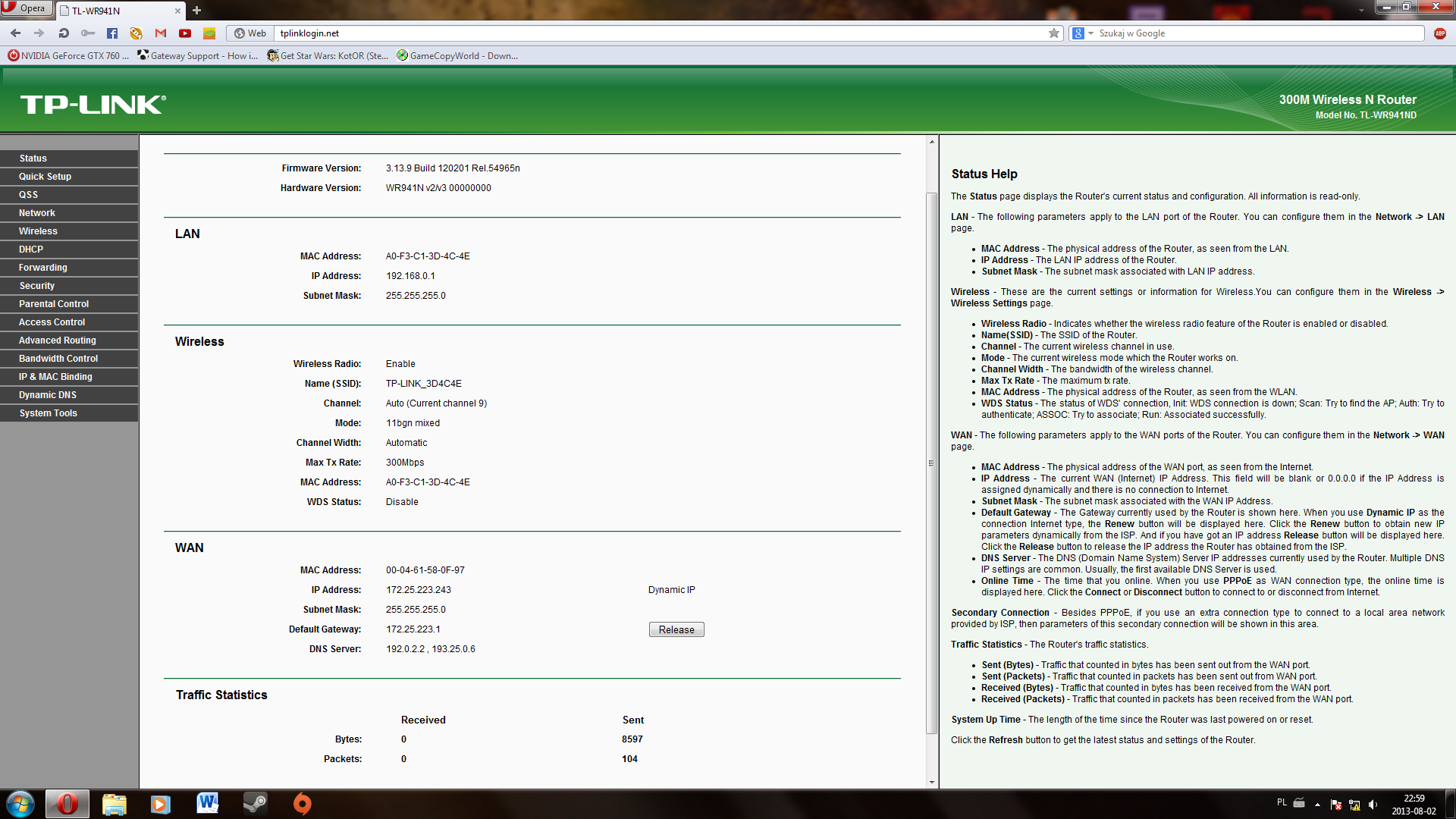Launch Steam from the Windows taskbar
Screen dimensions: 1456x819
tap(255, 803)
